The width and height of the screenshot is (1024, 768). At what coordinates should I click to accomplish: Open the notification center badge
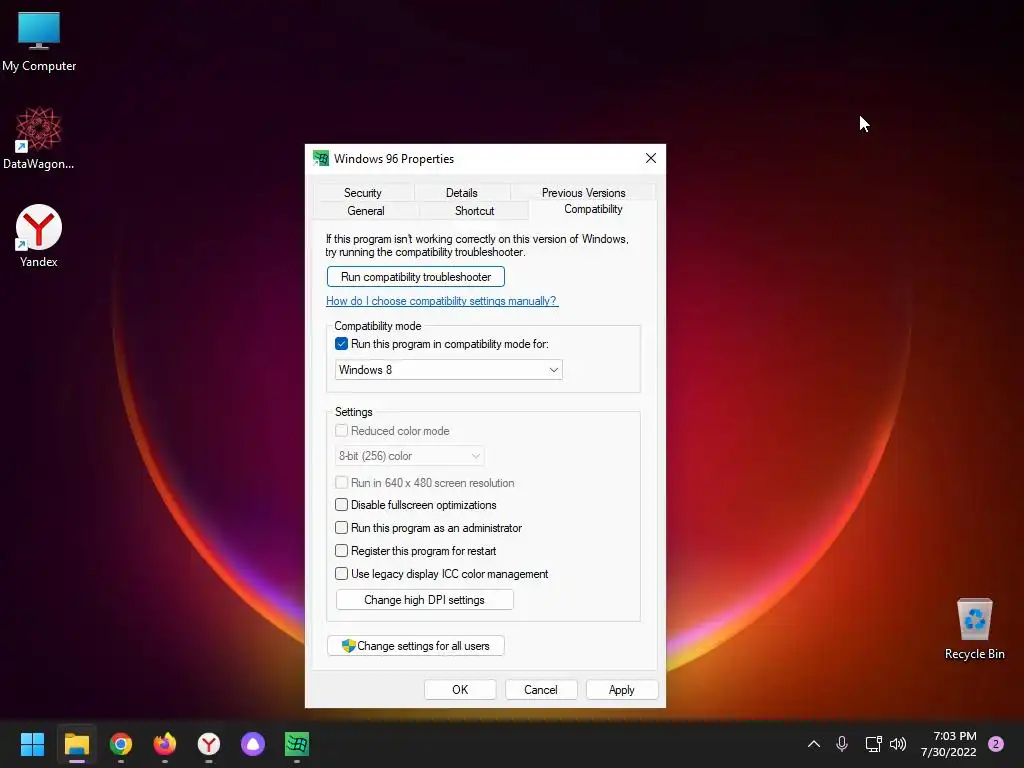coord(996,744)
